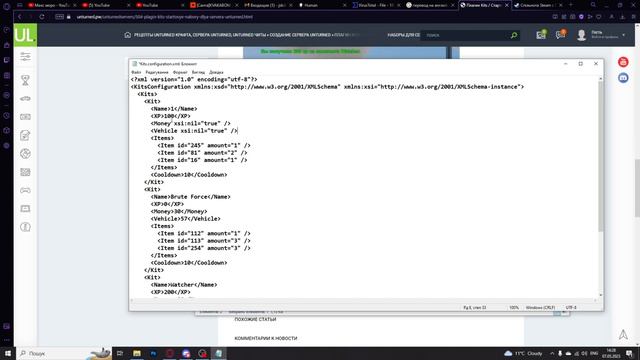Open Task View on the taskbar
The width and height of the screenshot is (640, 360).
tap(120, 353)
